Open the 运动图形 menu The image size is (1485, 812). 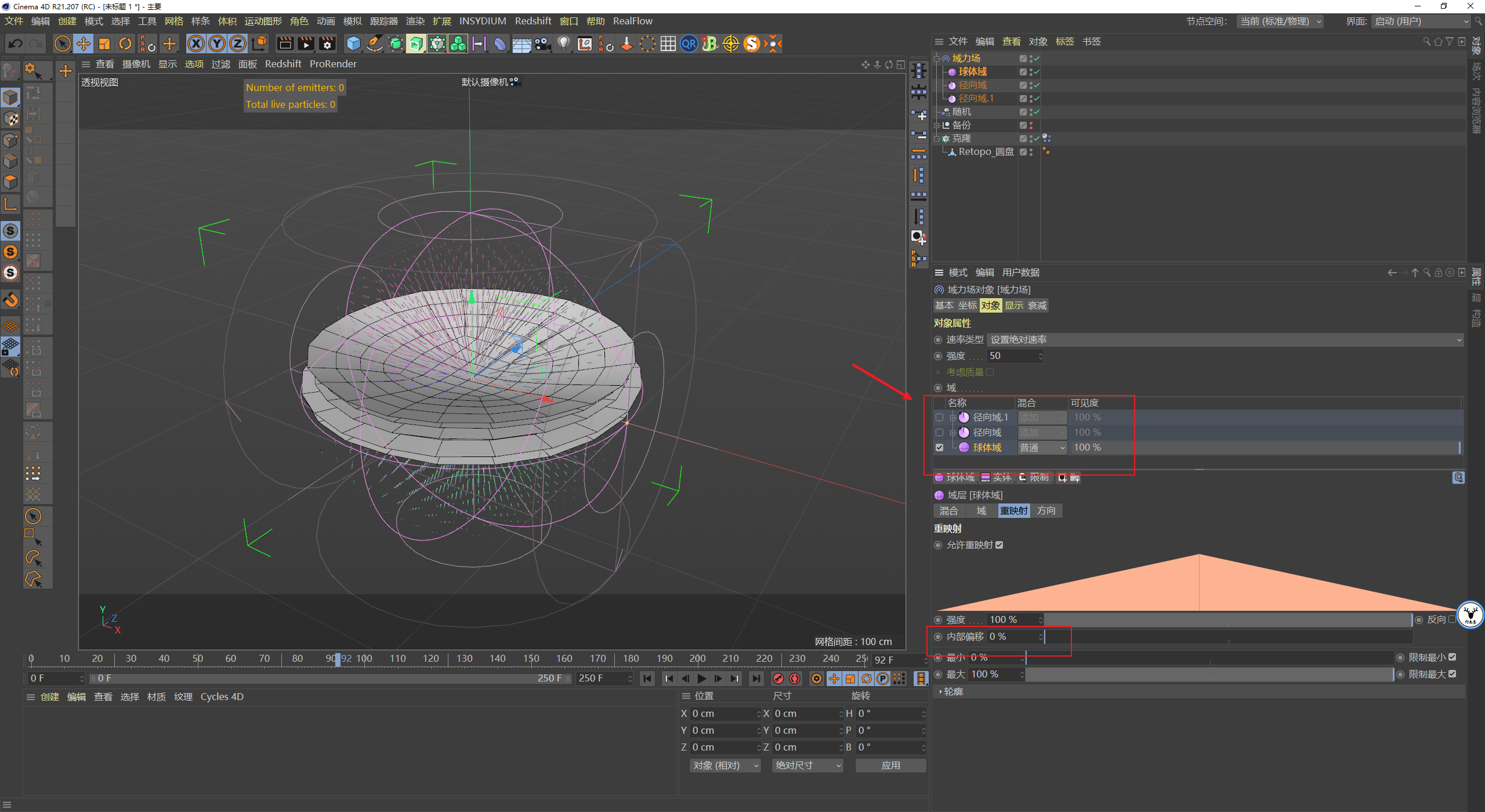tap(263, 21)
